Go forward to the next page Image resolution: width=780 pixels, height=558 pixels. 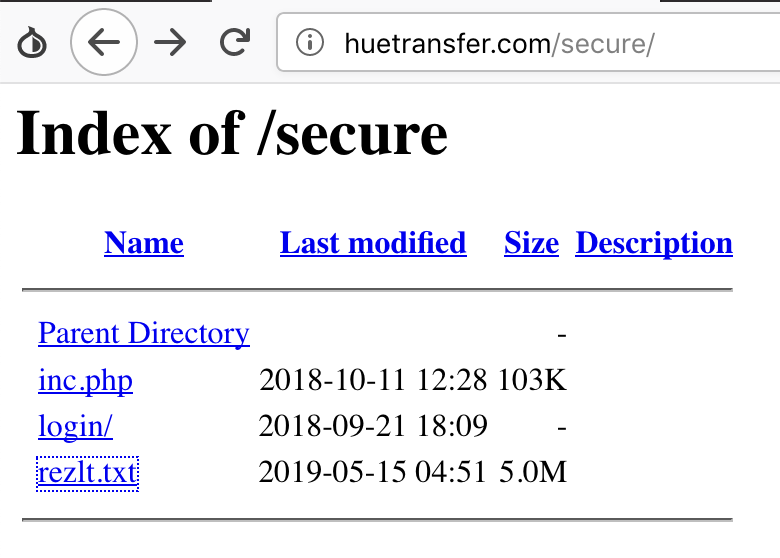pos(171,43)
